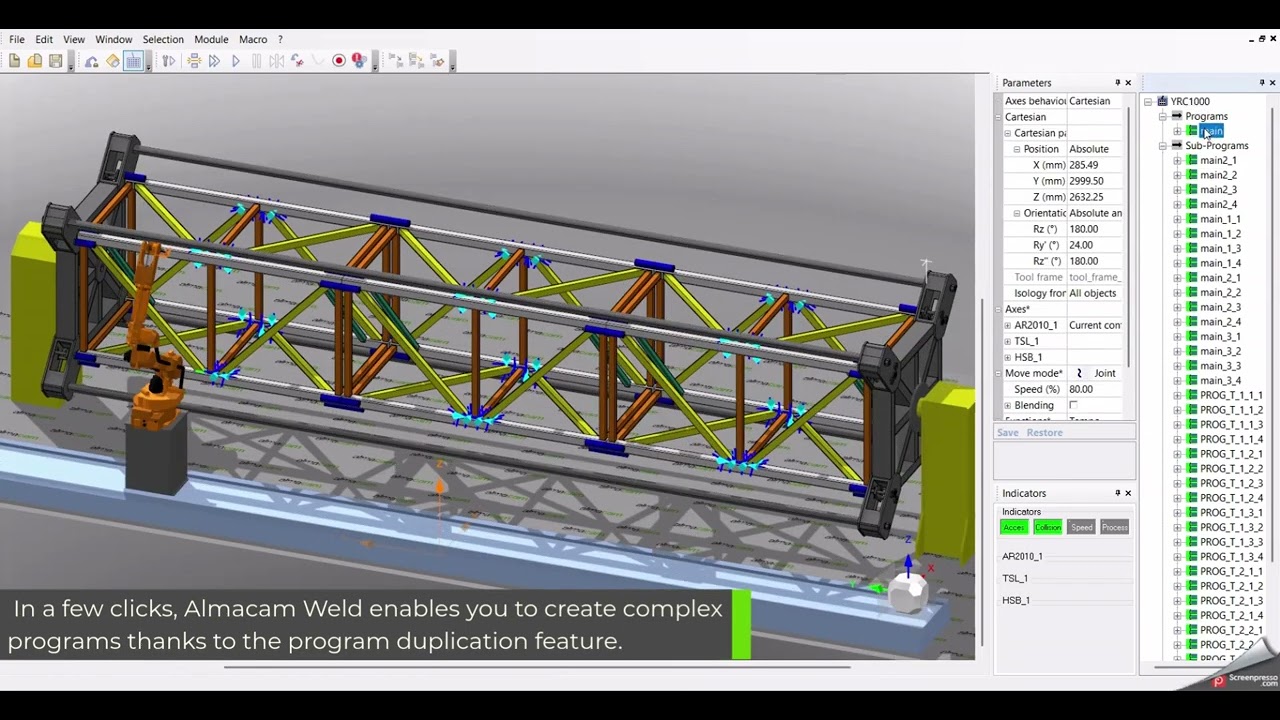This screenshot has height=720, width=1280.
Task: Collapse the YRC1000 tree node
Action: click(x=1148, y=101)
